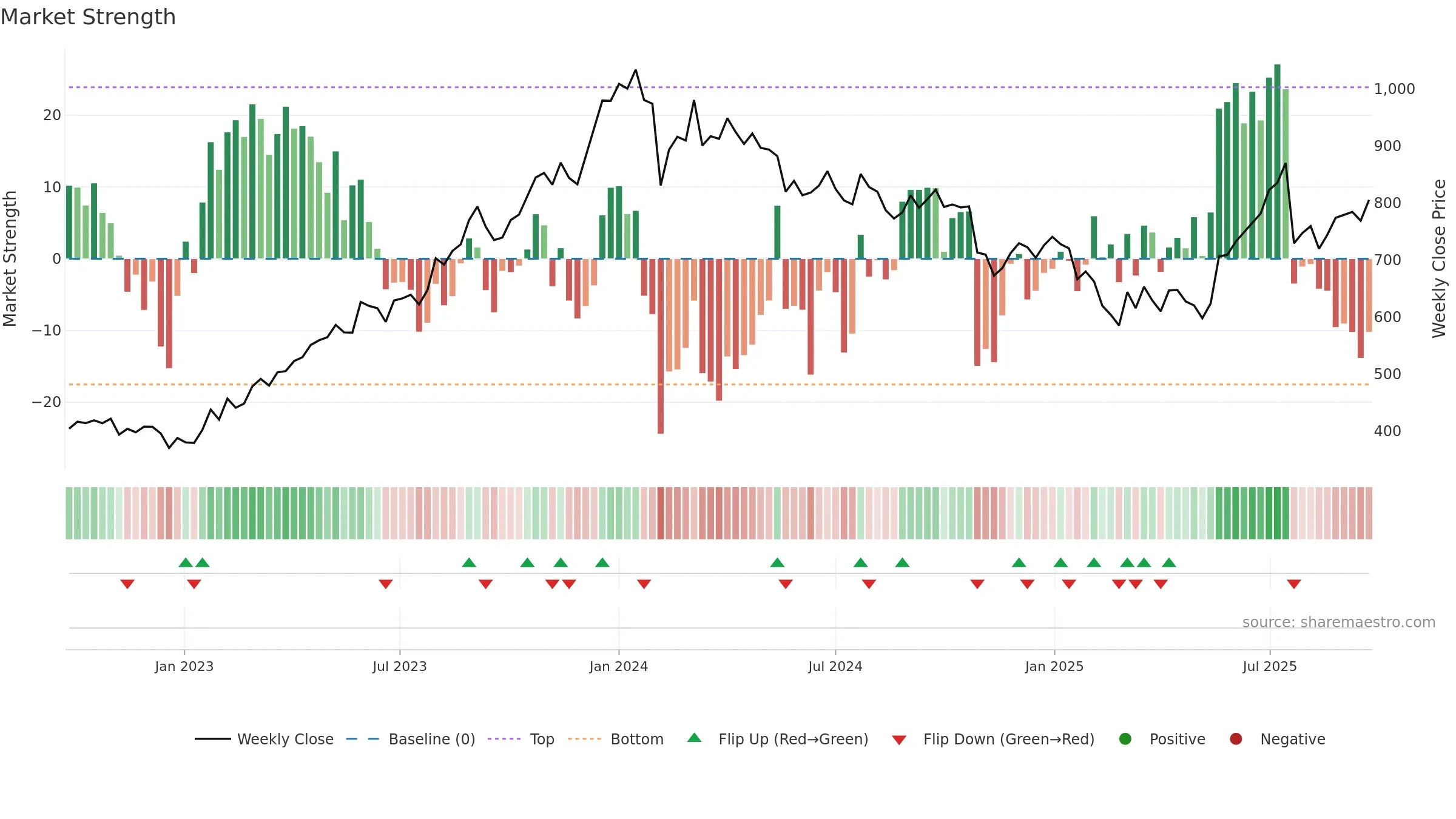The width and height of the screenshot is (1456, 819).
Task: Click the Weekly Close Price axis label
Action: coord(1439,258)
